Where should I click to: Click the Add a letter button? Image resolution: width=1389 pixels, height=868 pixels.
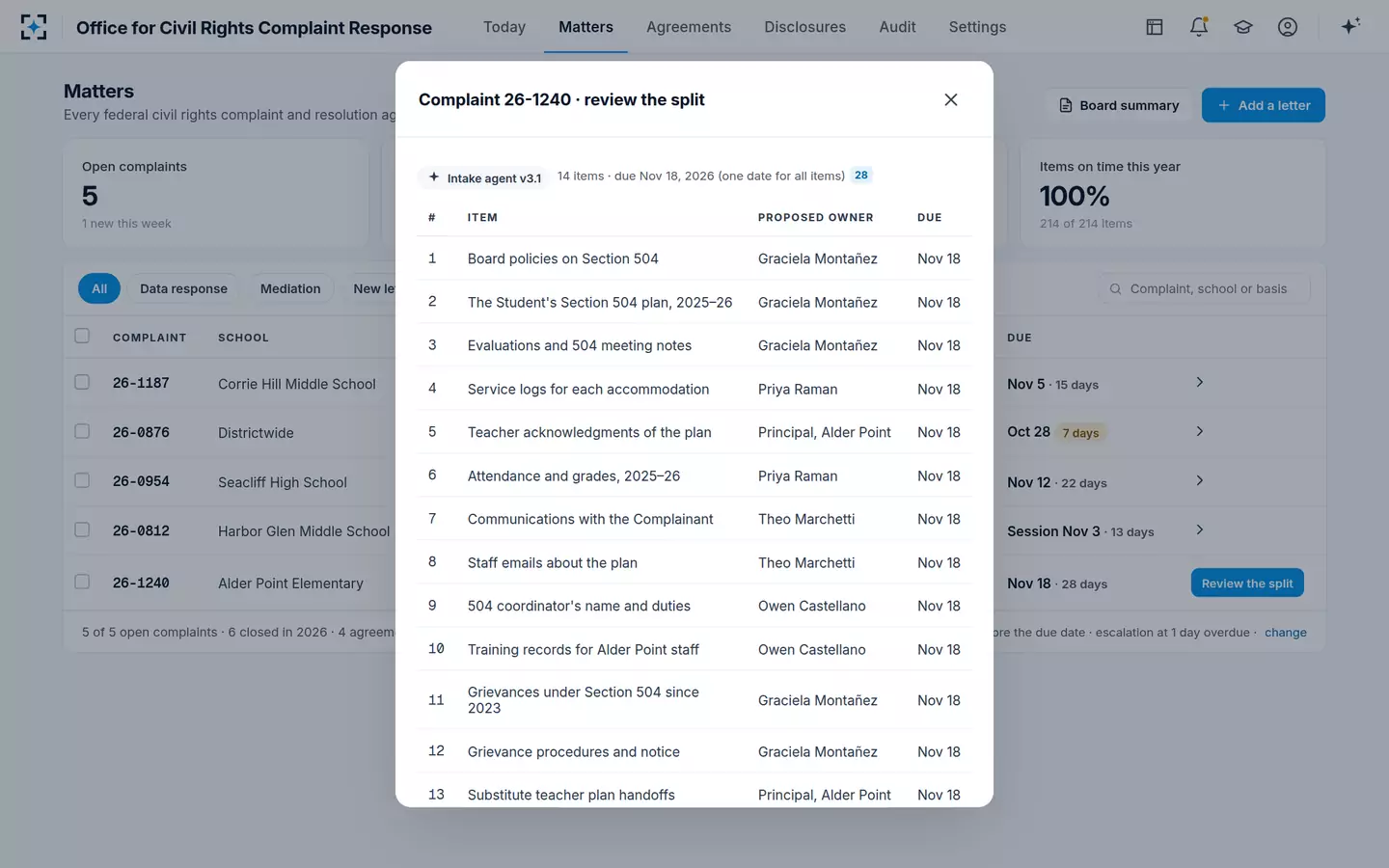pos(1264,105)
